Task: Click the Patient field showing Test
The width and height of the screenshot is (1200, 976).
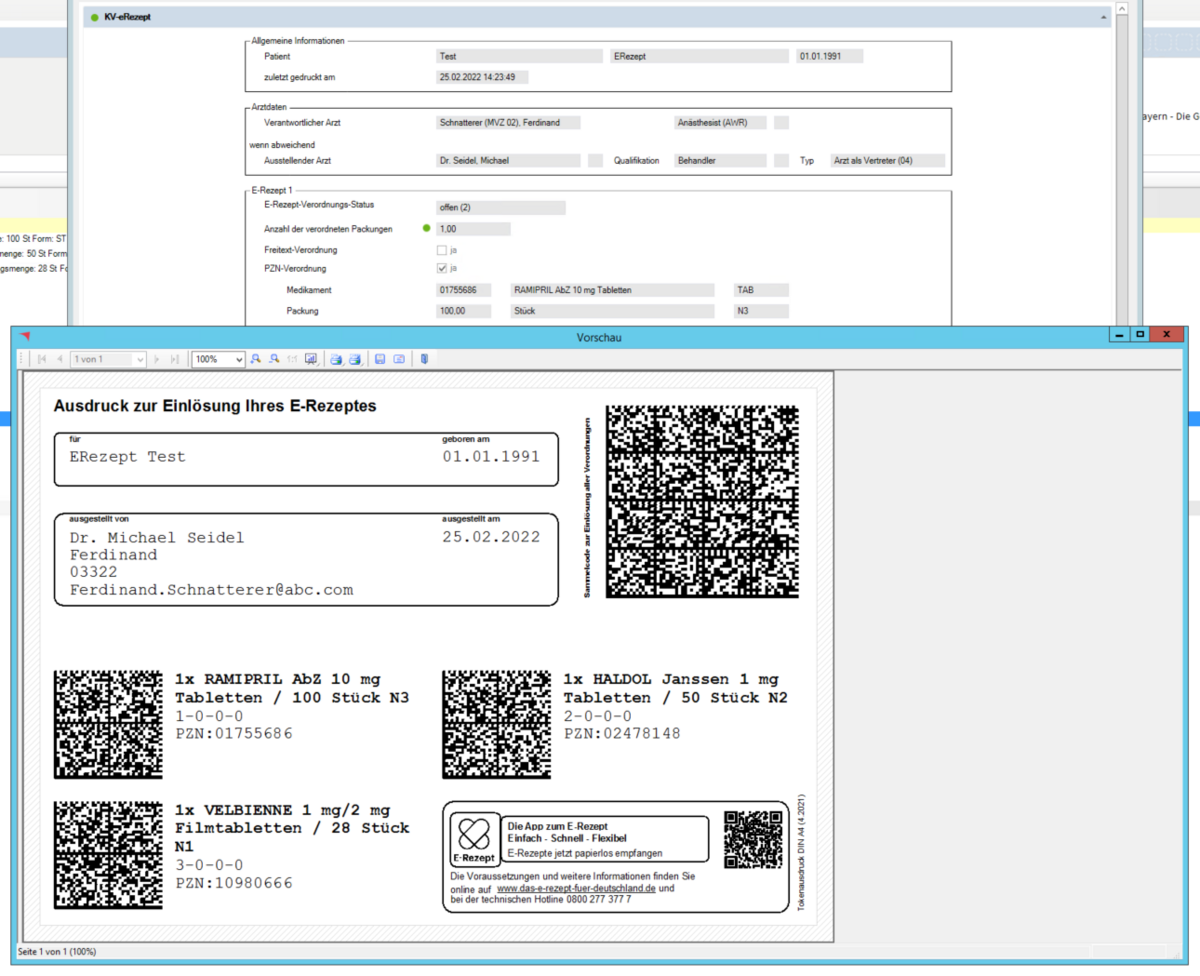Action: click(519, 57)
